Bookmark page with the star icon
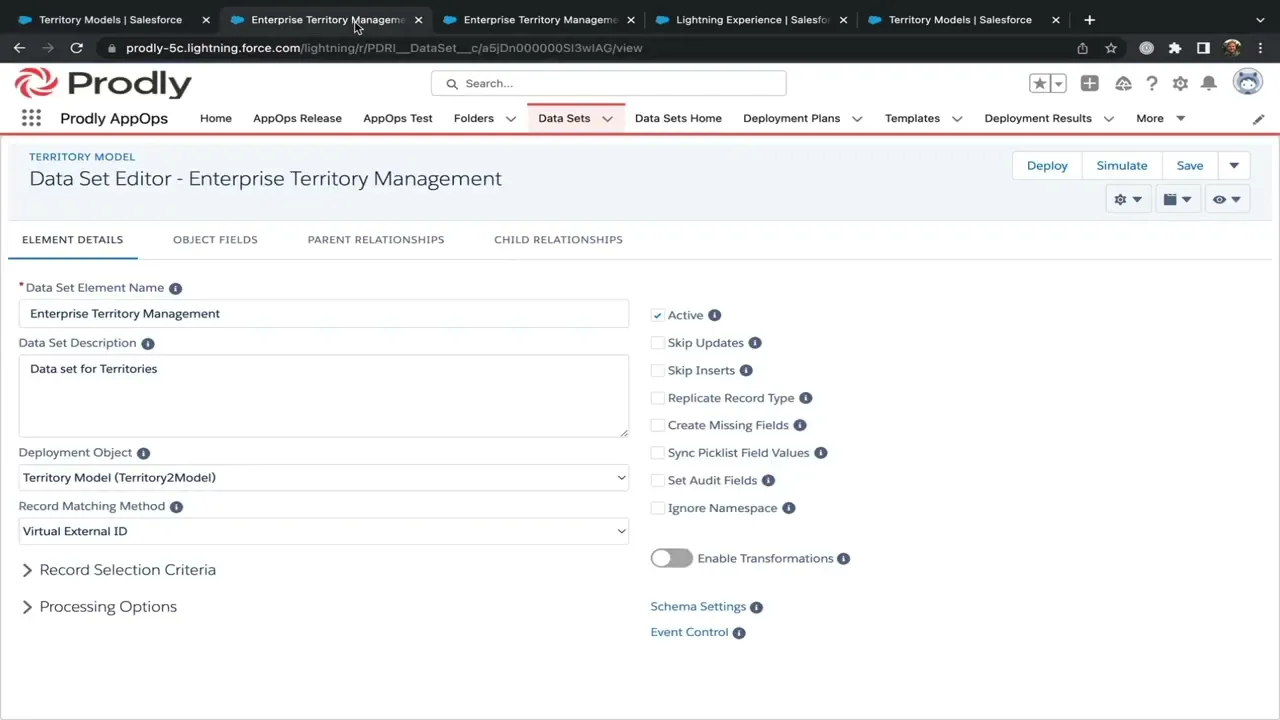Image resolution: width=1280 pixels, height=720 pixels. [1111, 48]
